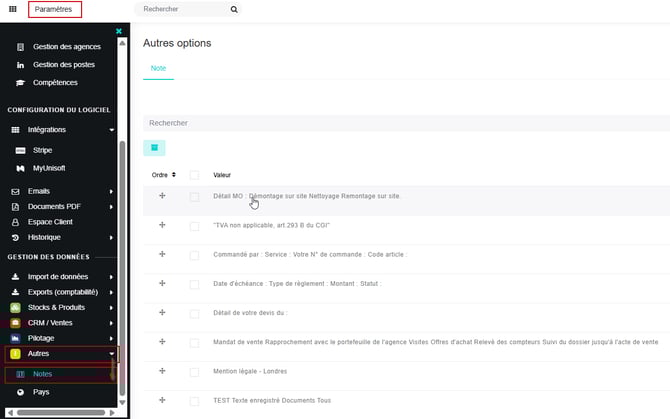The image size is (670, 419).
Task: Click the drag handle for TVA note
Action: tap(162, 225)
